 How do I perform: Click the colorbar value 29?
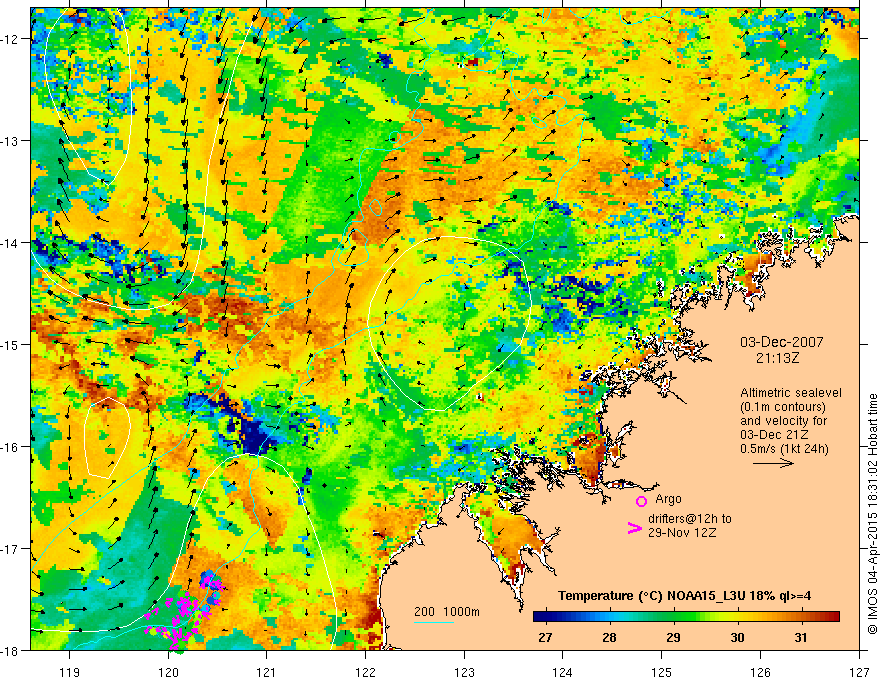tap(673, 638)
